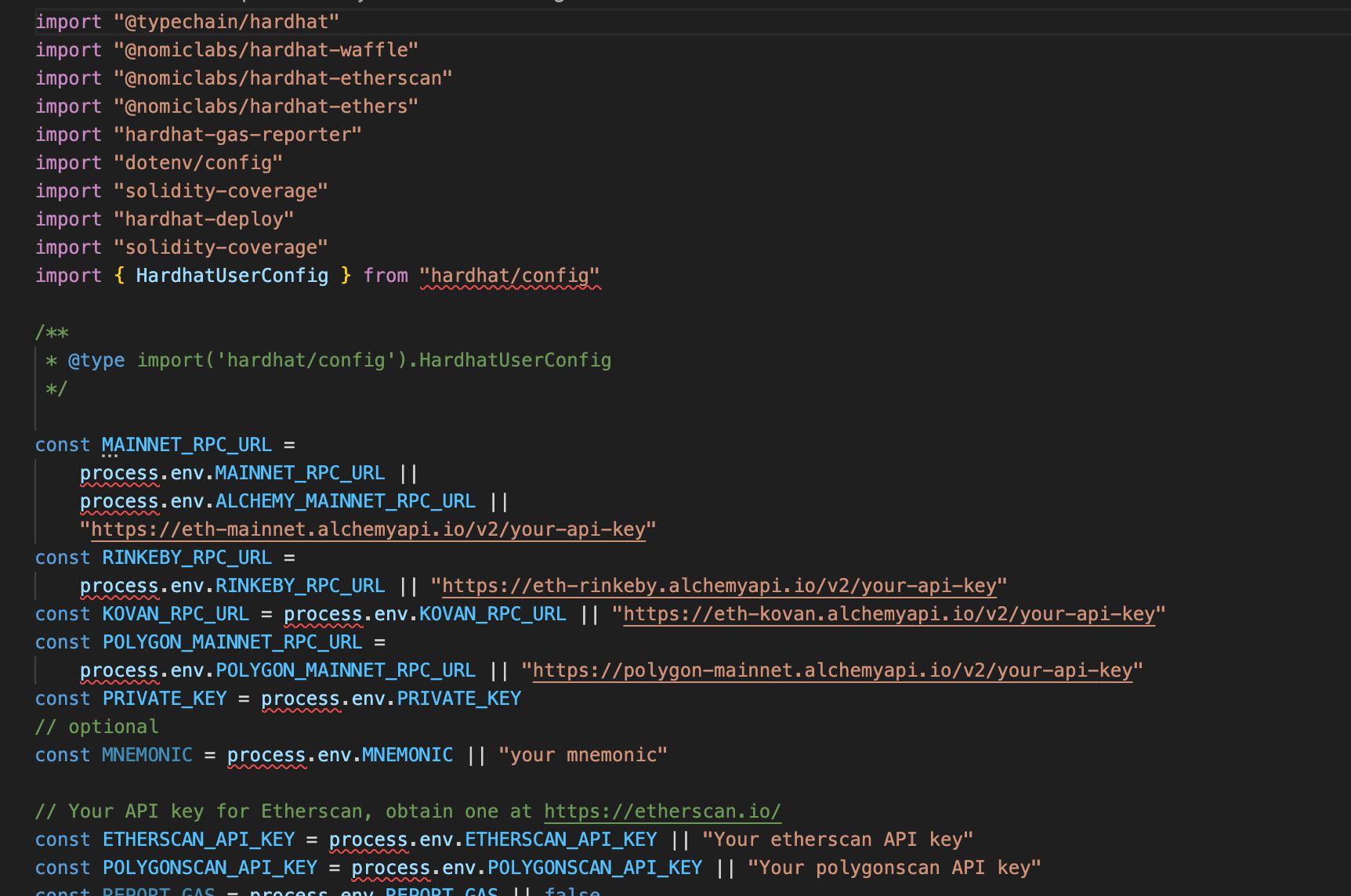Click the RINKEBY_RPC_URL constant declaration name
This screenshot has width=1351, height=896.
click(187, 558)
